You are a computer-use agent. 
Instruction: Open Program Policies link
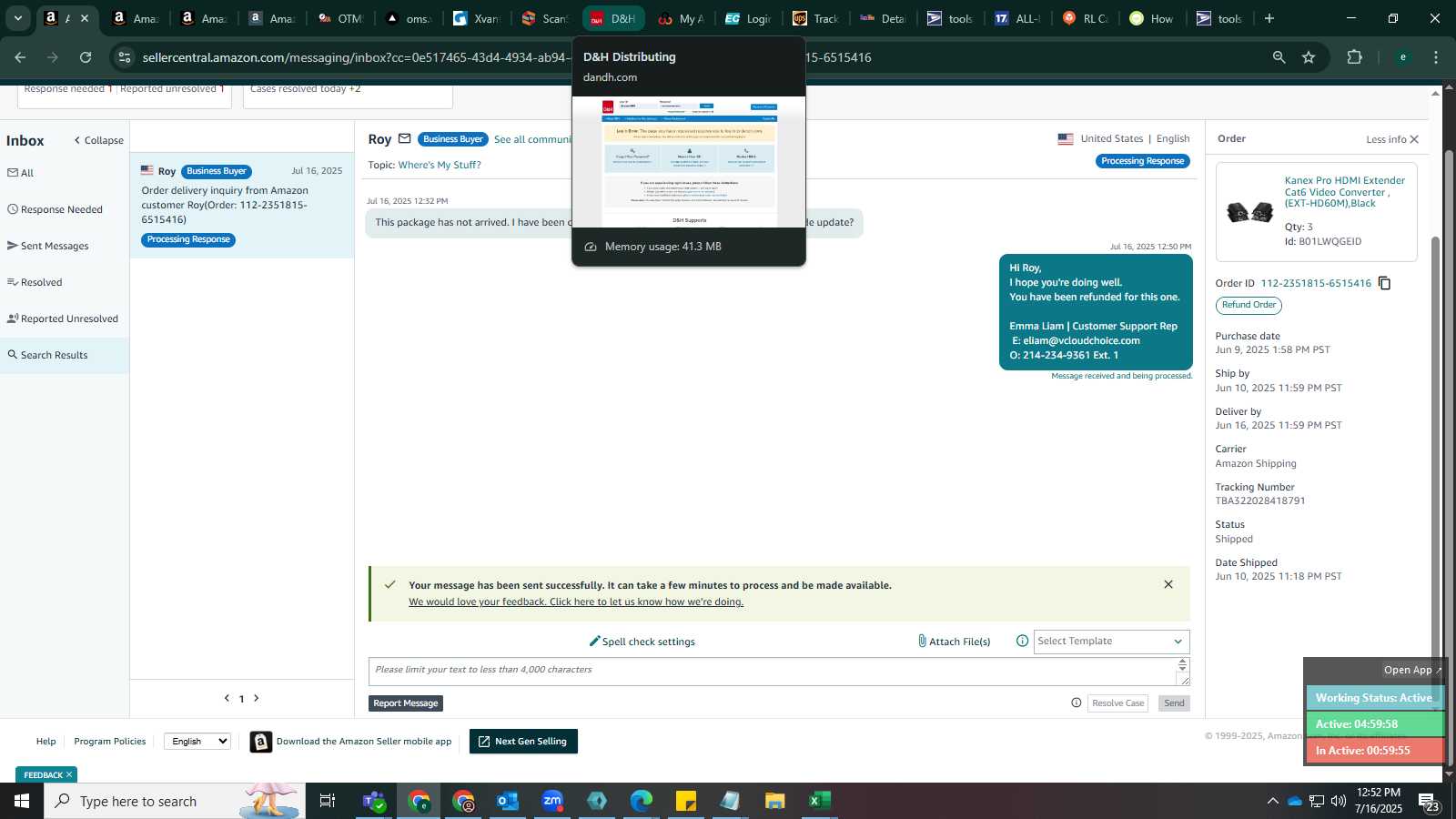[110, 742]
